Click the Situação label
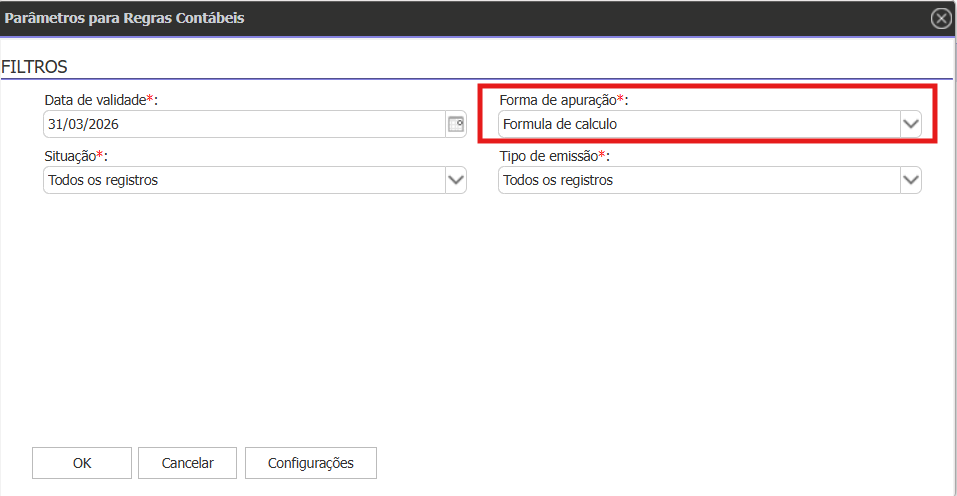This screenshot has height=496, width=957. 70,156
